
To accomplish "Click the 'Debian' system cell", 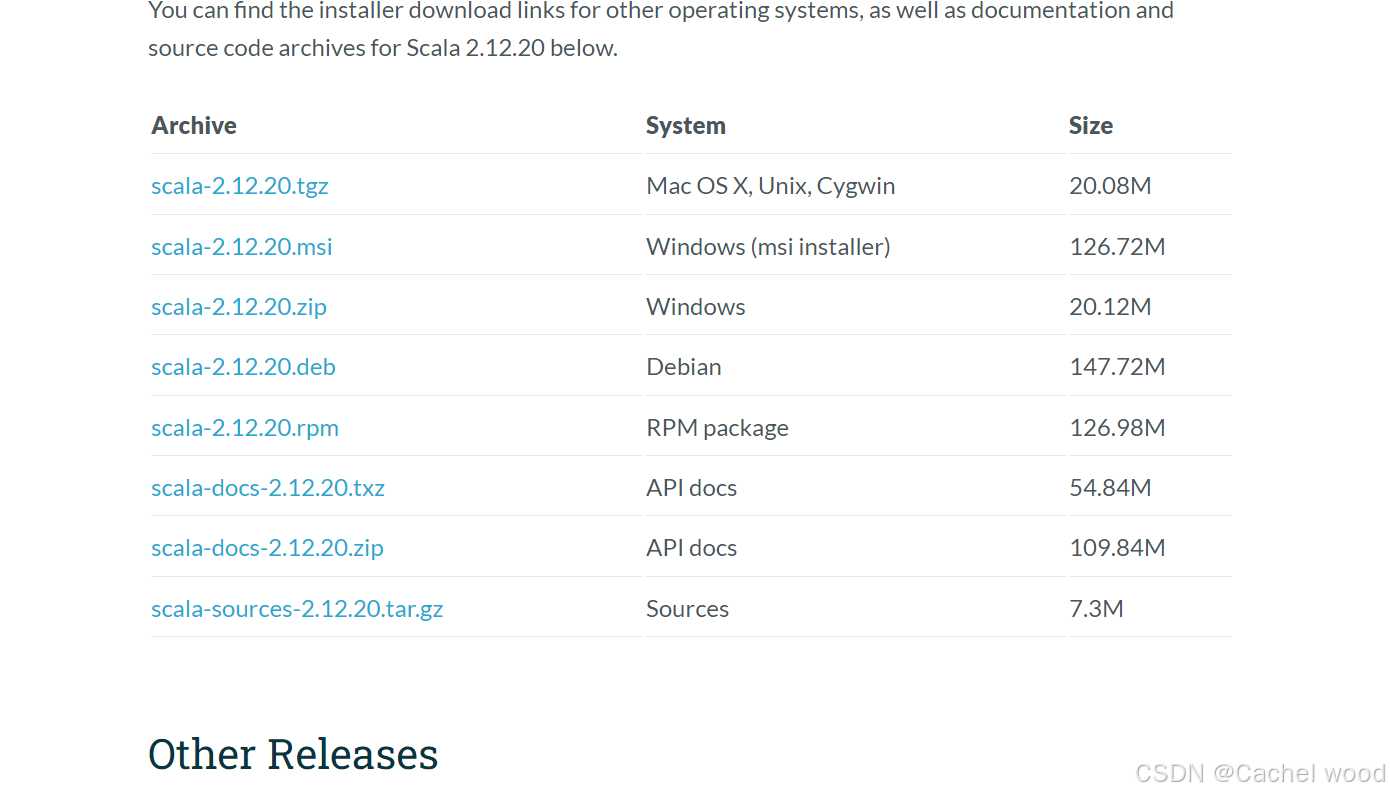I will pyautogui.click(x=684, y=367).
